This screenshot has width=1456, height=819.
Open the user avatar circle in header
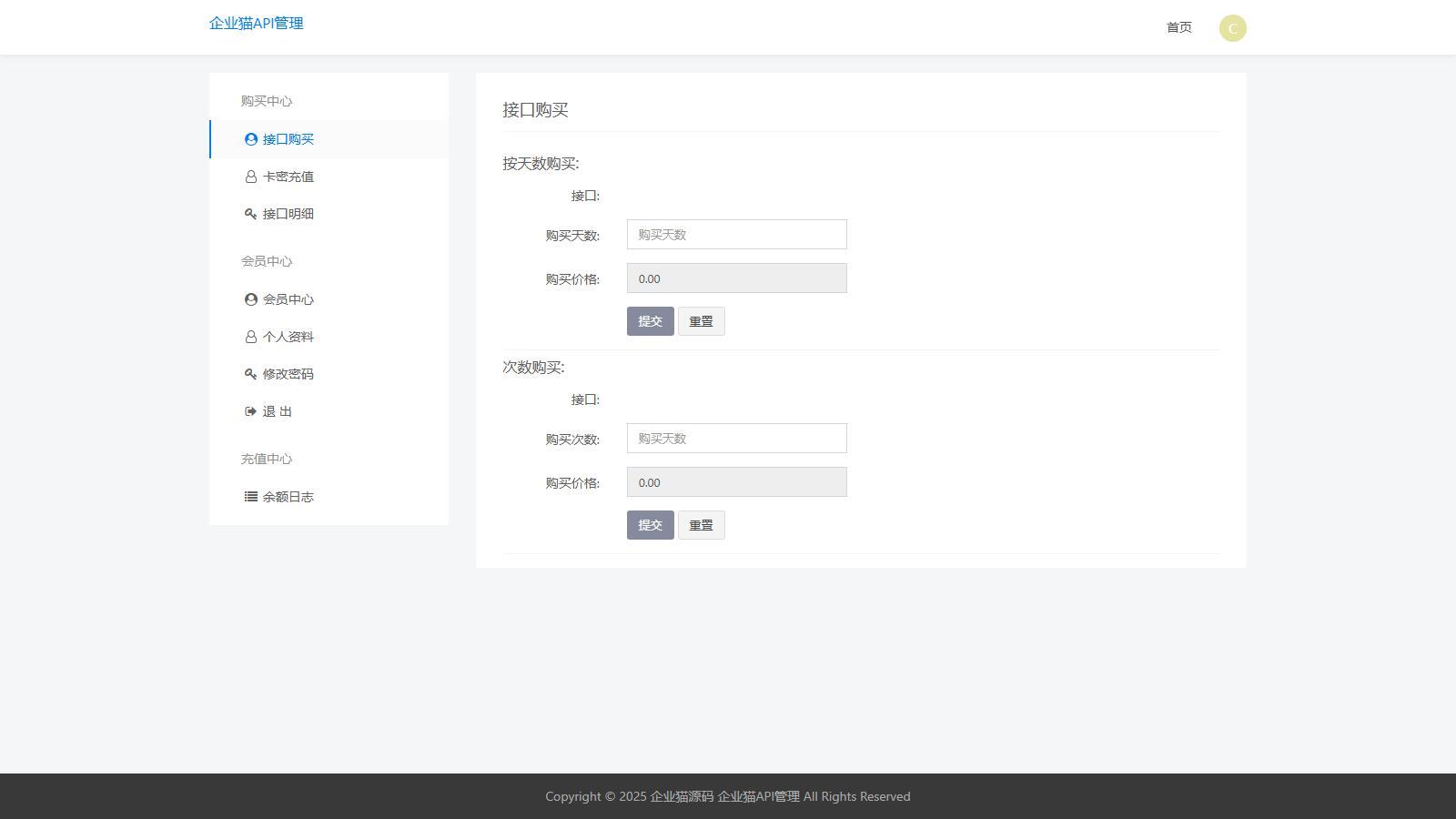click(1233, 28)
